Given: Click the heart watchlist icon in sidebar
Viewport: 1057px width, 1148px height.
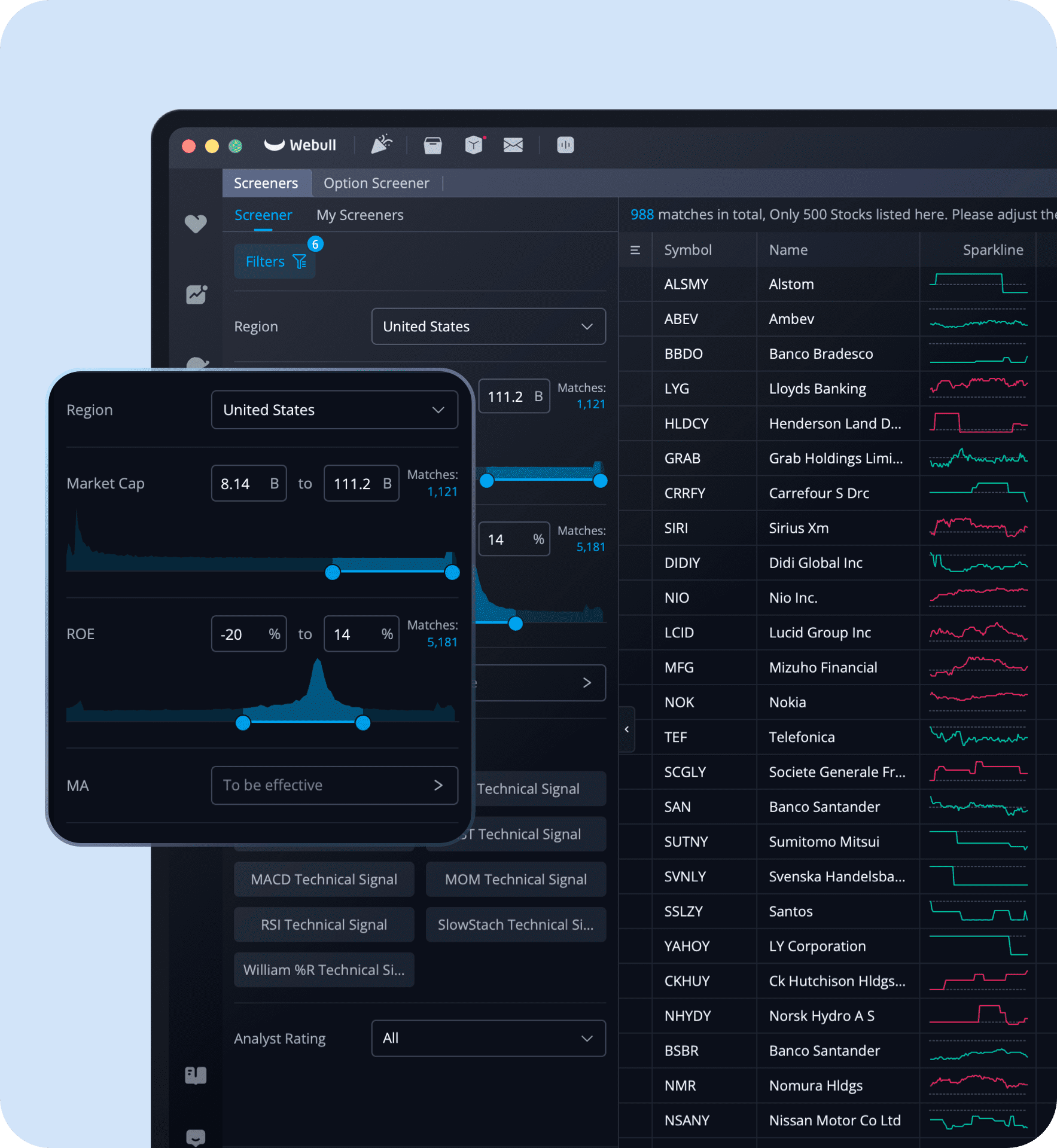Looking at the screenshot, I should [196, 224].
